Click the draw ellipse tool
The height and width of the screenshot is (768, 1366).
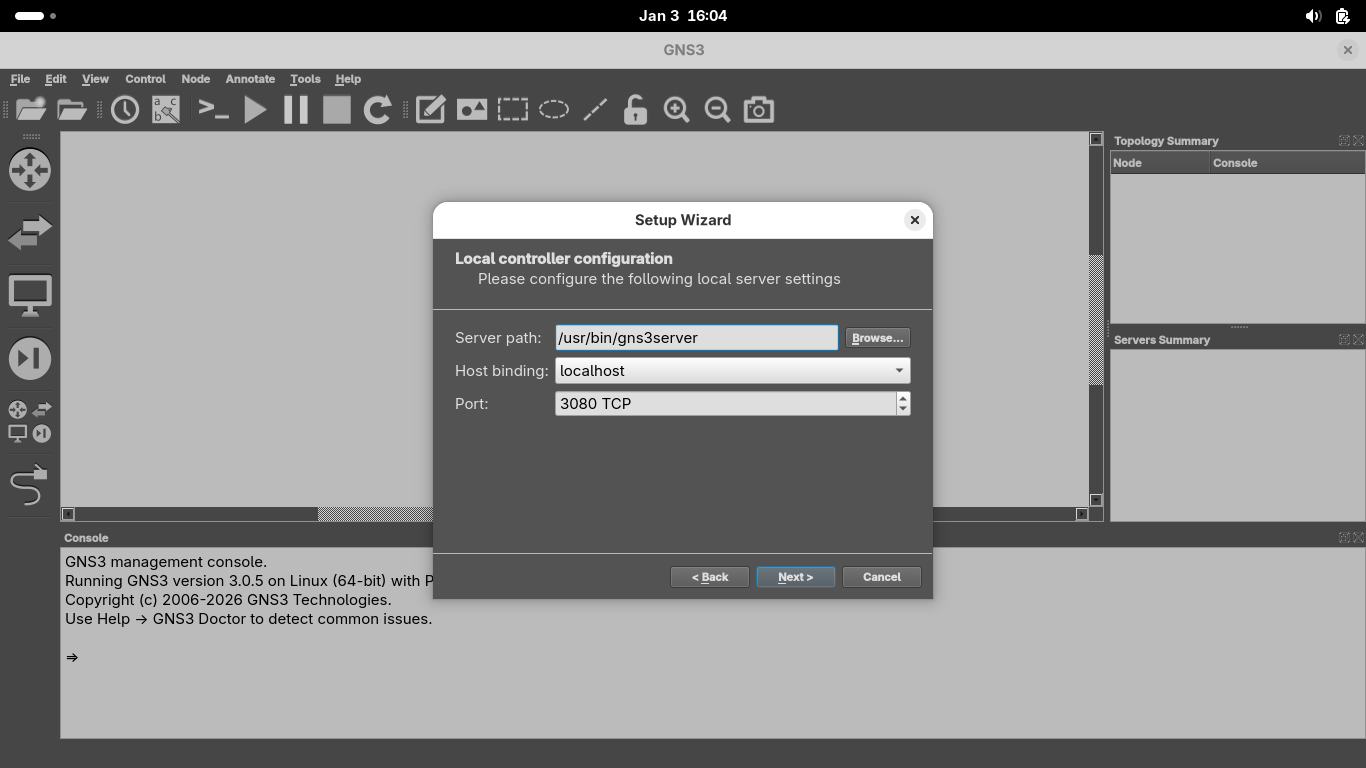click(554, 110)
